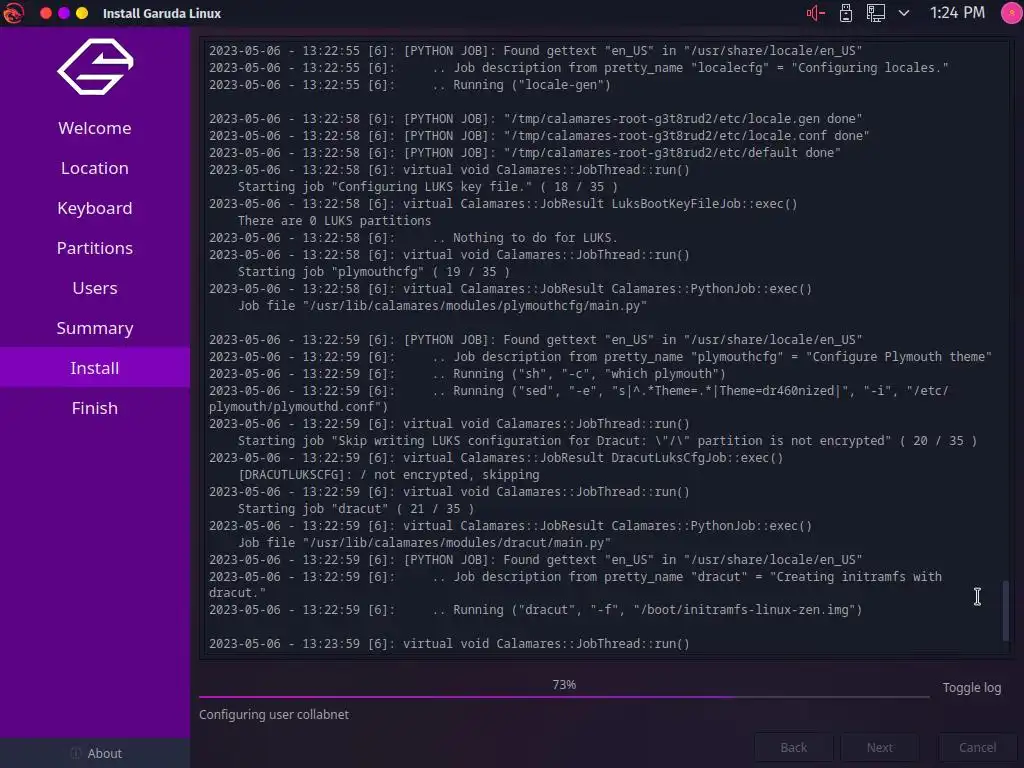Click log line 'Configure Plymouth theme'
The height and width of the screenshot is (768, 1024).
(600, 357)
